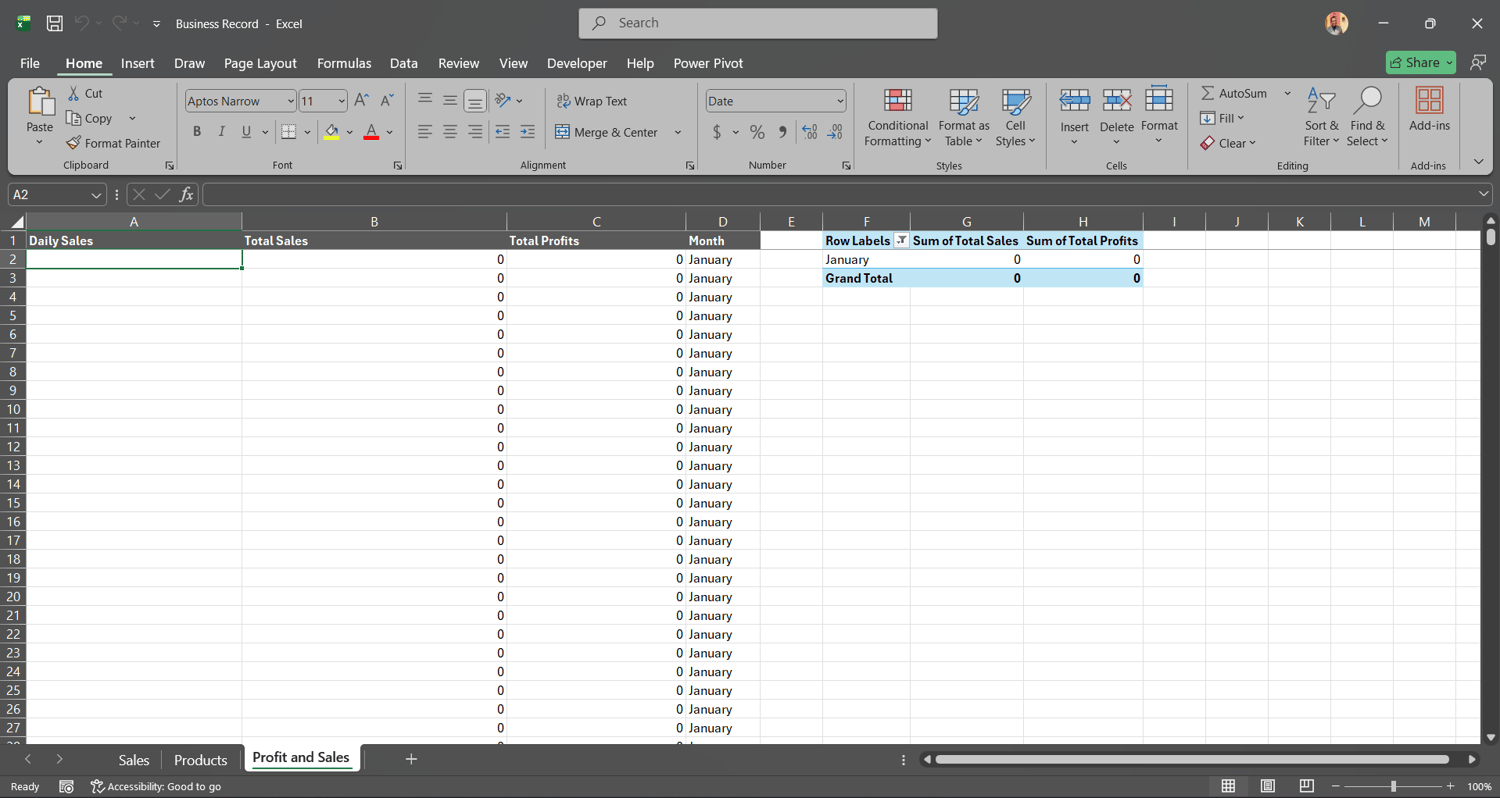Screen dimensions: 1500x798
Task: Click the Insert cells icon
Action: (x=1075, y=100)
